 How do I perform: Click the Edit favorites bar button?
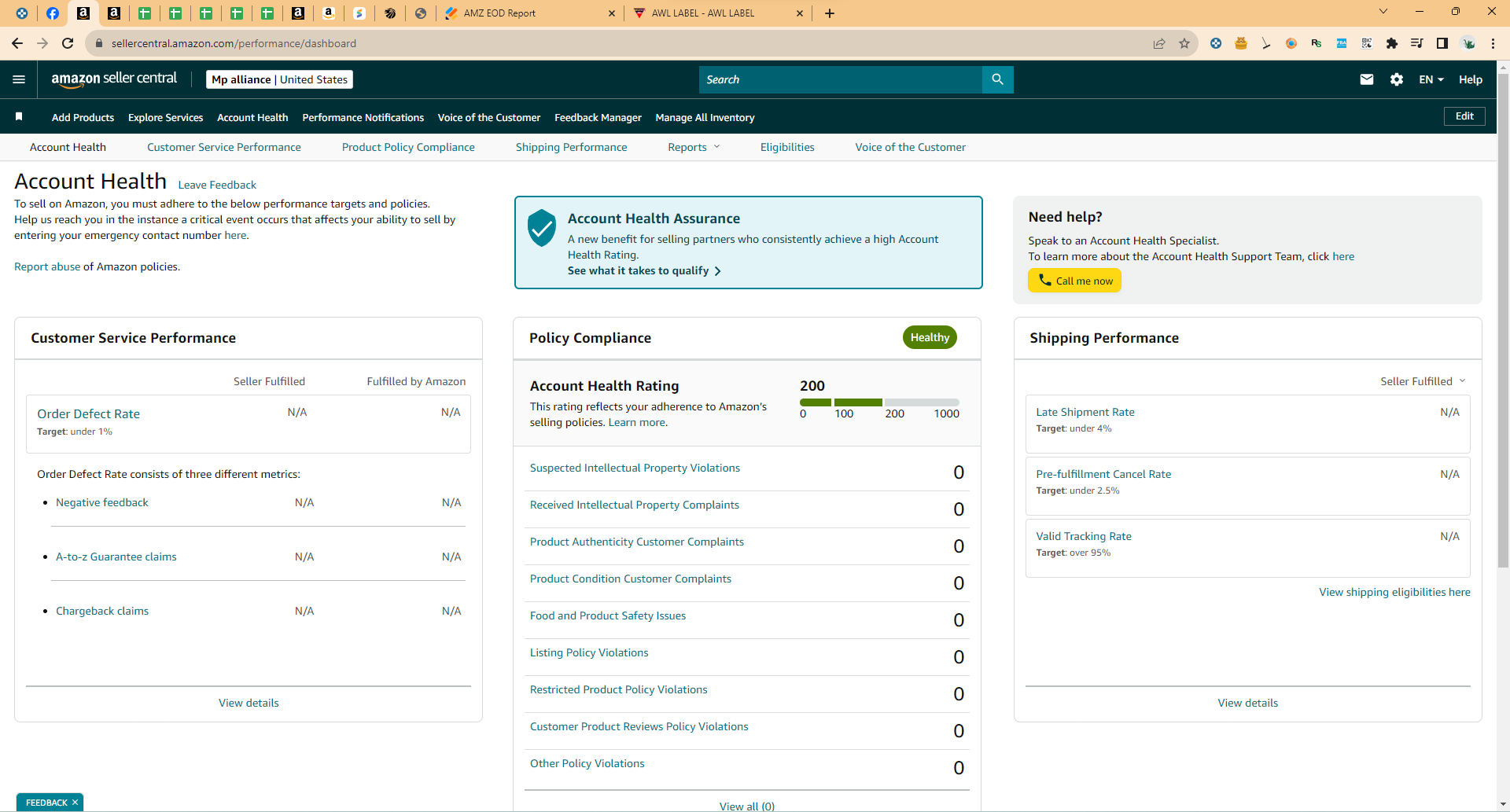(1464, 116)
